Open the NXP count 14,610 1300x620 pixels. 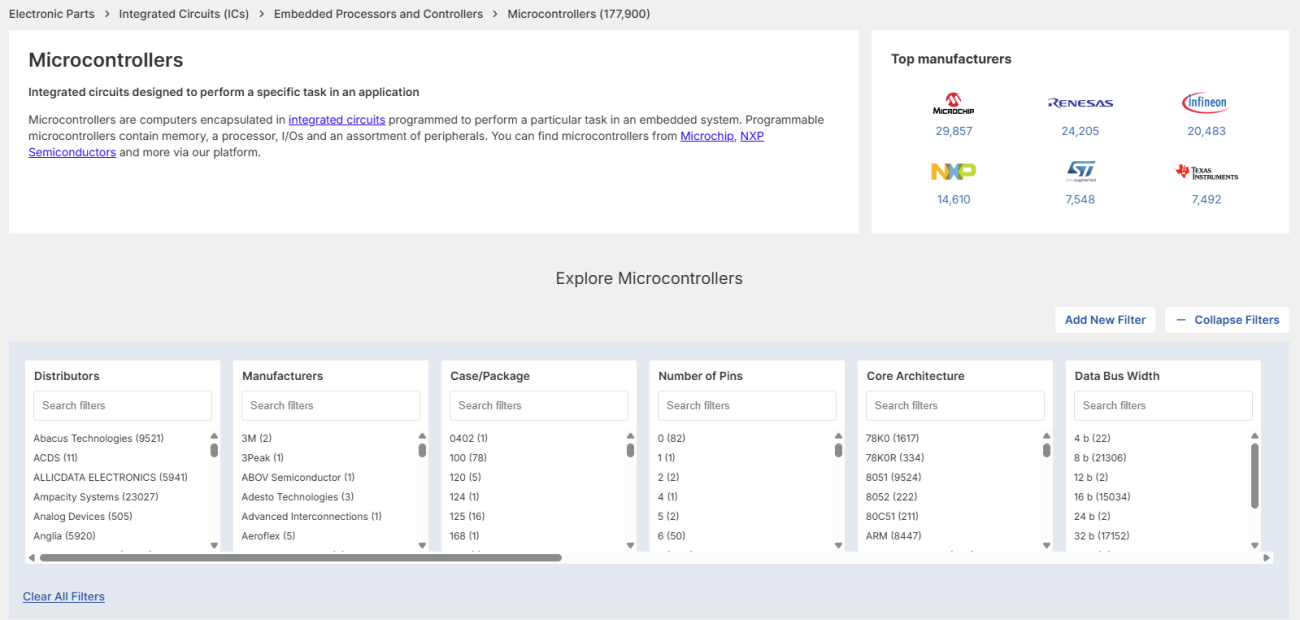click(x=954, y=199)
